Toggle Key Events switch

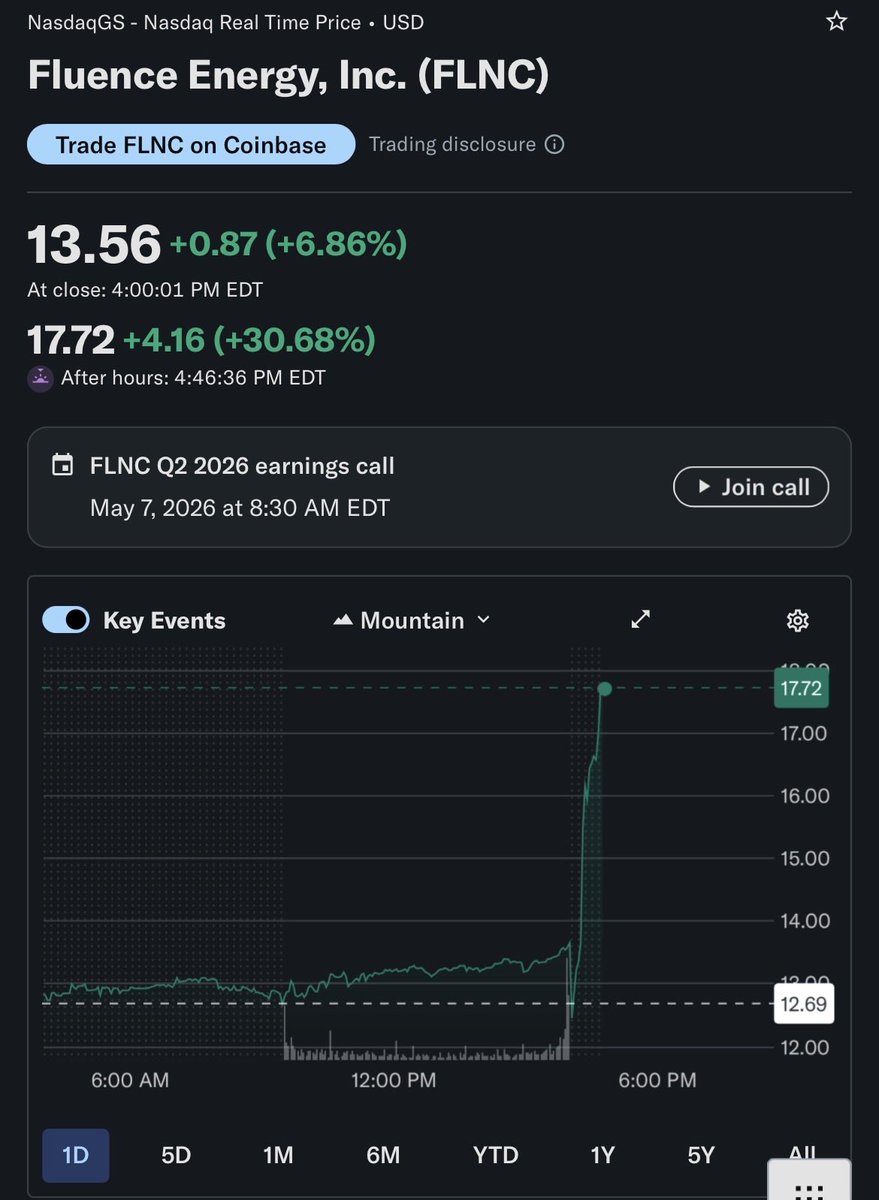pyautogui.click(x=66, y=620)
